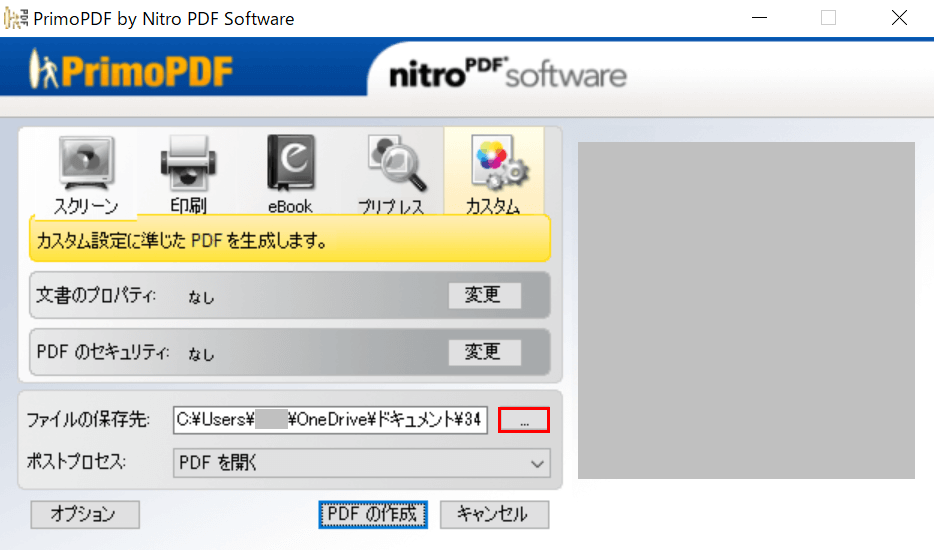934x550 pixels.
Task: Click the app icon in the title bar
Action: 15,18
